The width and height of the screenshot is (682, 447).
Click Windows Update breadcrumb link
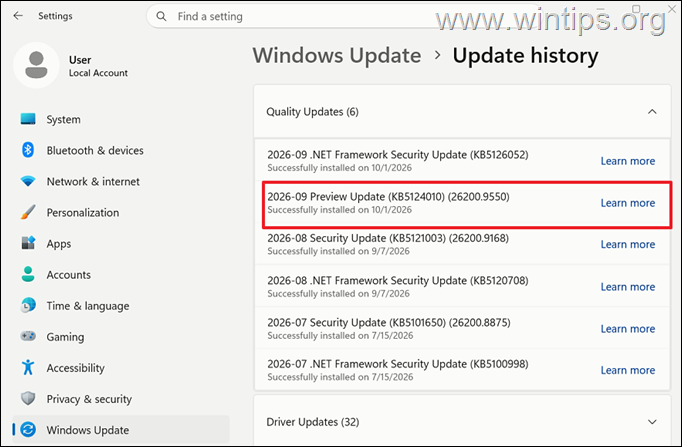[337, 56]
